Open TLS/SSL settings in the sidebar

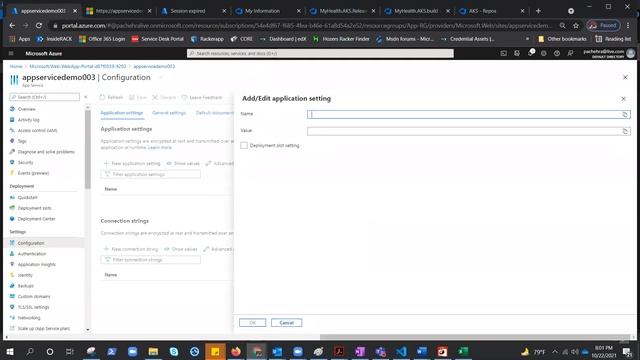pyautogui.click(x=33, y=307)
